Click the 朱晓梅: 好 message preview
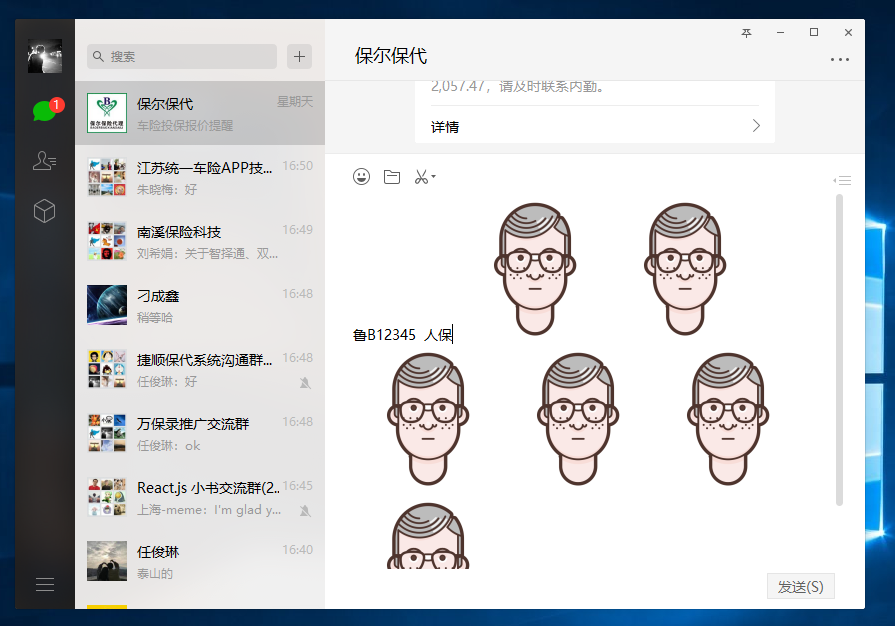This screenshot has width=895, height=626. point(167,189)
